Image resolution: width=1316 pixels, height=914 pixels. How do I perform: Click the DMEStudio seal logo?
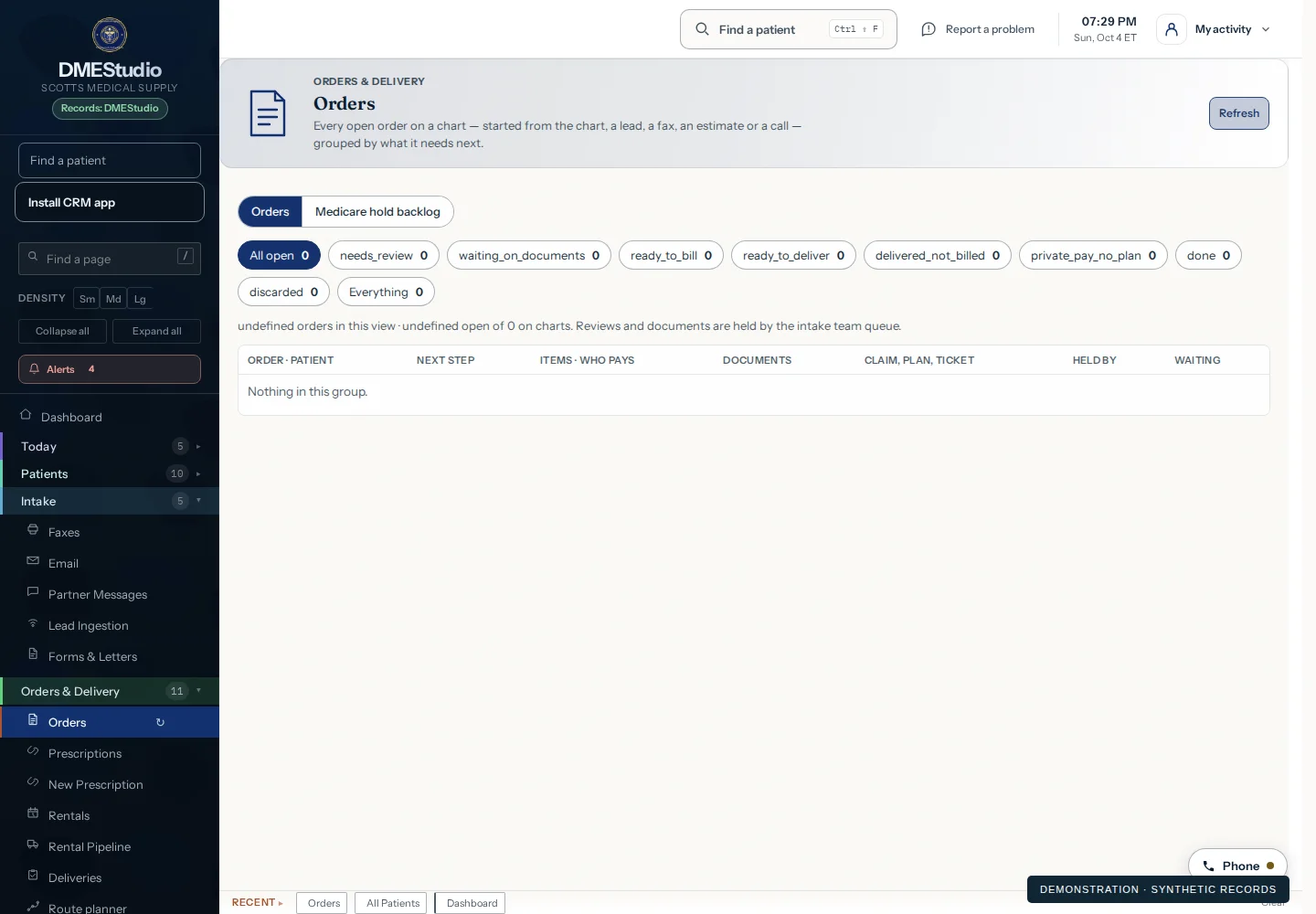pyautogui.click(x=110, y=35)
